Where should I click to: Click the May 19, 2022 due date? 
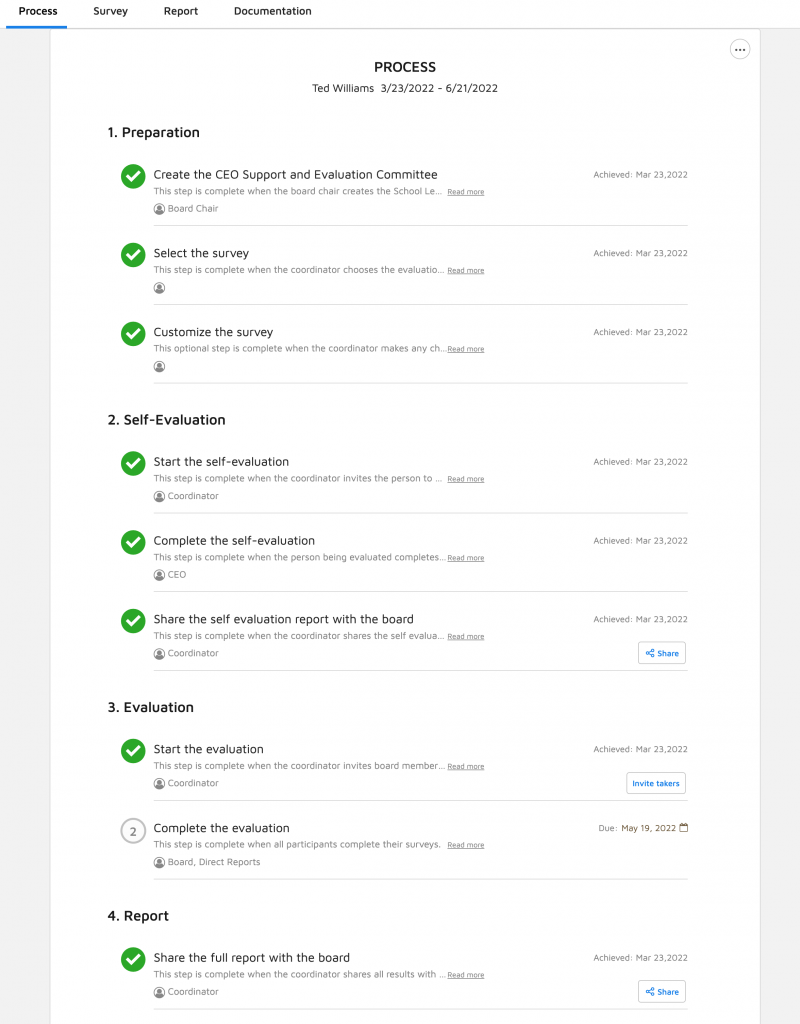(x=648, y=828)
